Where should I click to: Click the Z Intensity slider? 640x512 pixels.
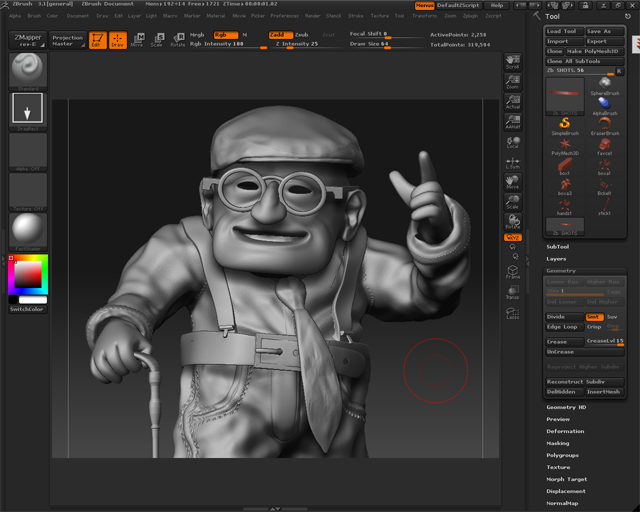[297, 44]
